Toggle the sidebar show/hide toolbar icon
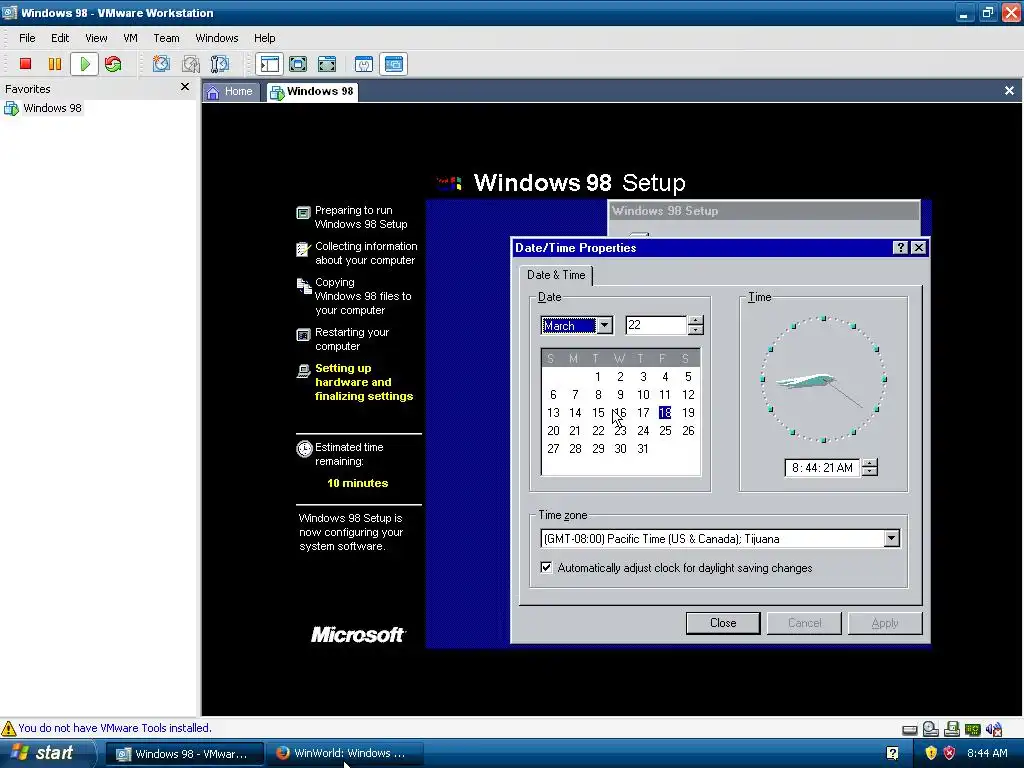Screen dimensions: 1024x768 269,63
